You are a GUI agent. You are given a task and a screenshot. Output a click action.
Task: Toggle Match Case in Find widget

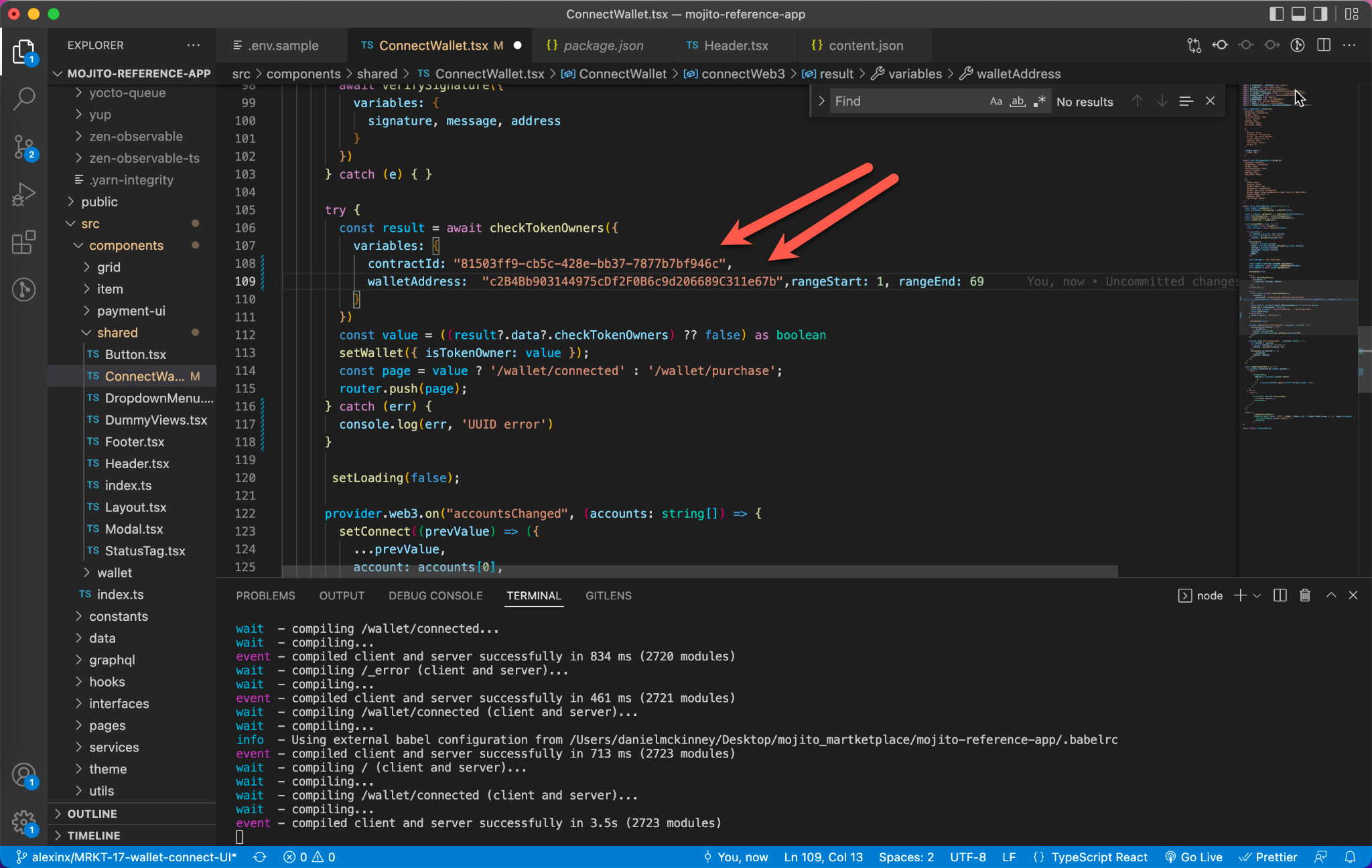click(996, 101)
